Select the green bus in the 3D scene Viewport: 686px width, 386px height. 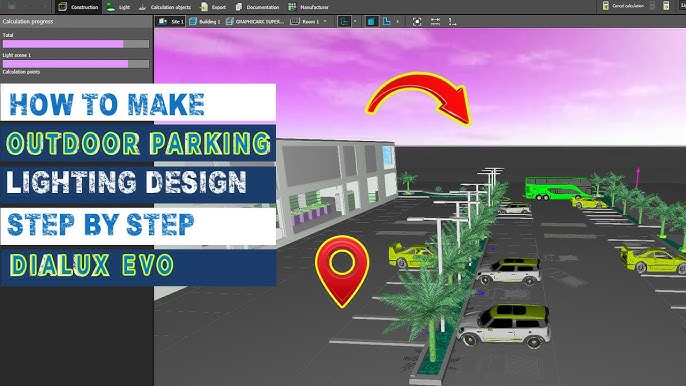pos(558,188)
